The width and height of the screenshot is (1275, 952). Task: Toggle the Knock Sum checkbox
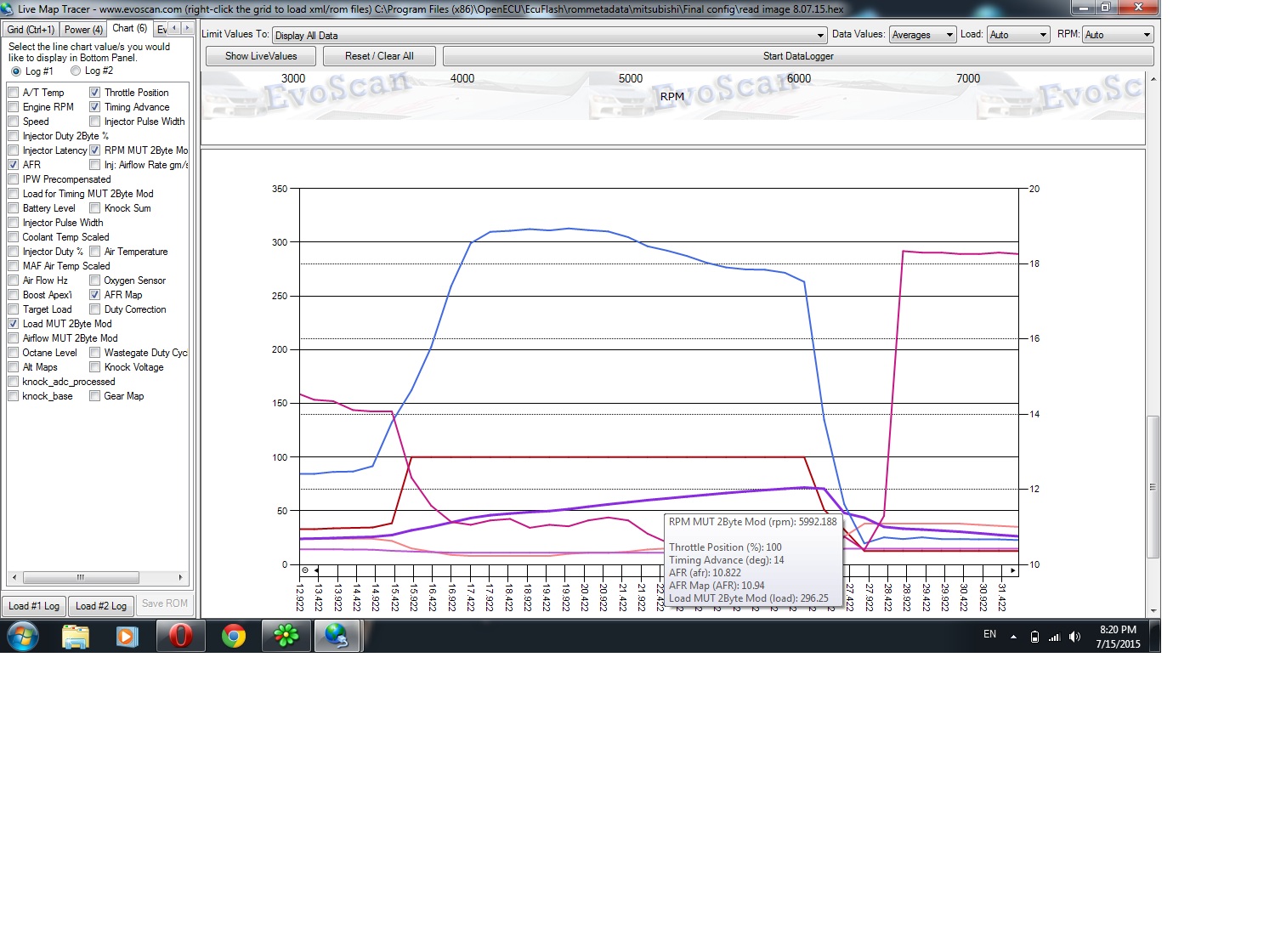[x=95, y=208]
